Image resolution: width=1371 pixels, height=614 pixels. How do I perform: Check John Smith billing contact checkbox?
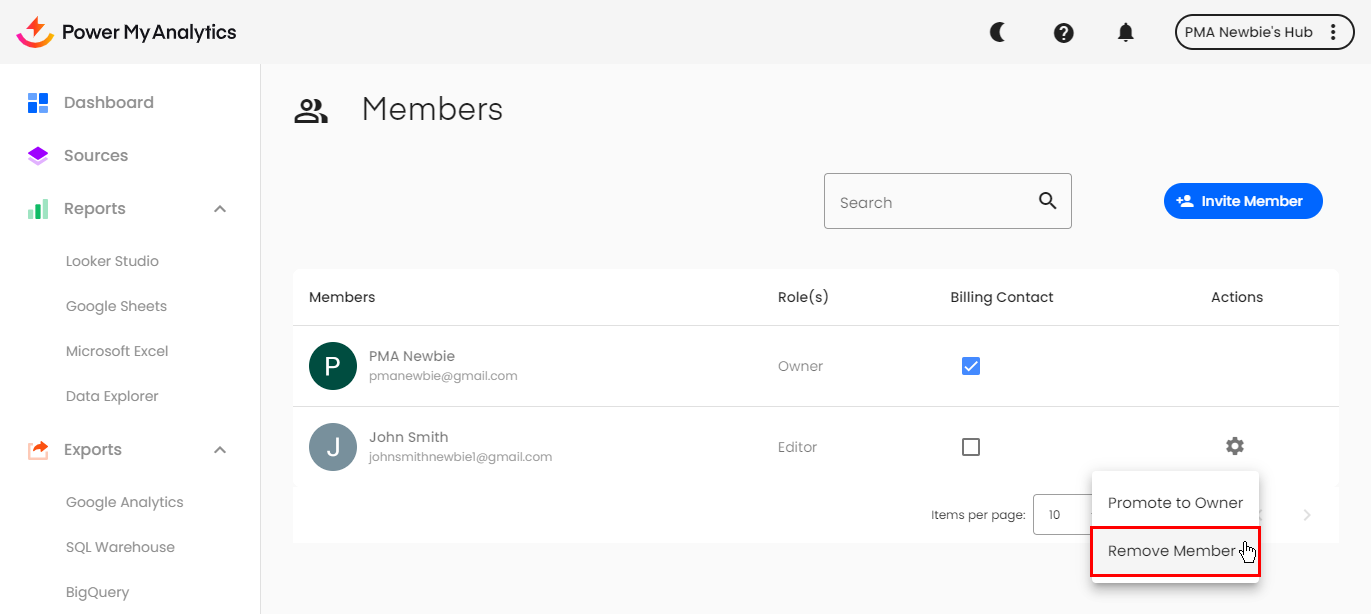point(970,447)
